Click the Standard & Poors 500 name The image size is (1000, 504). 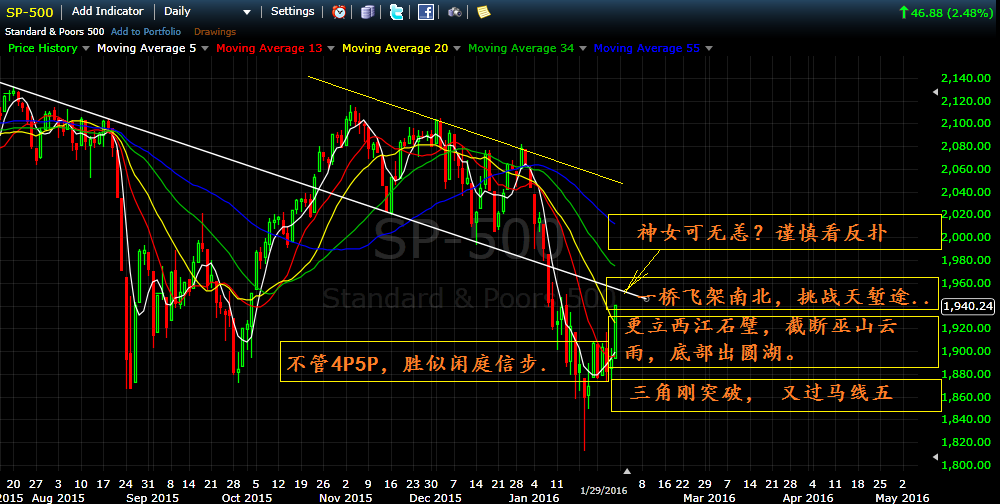[55, 31]
